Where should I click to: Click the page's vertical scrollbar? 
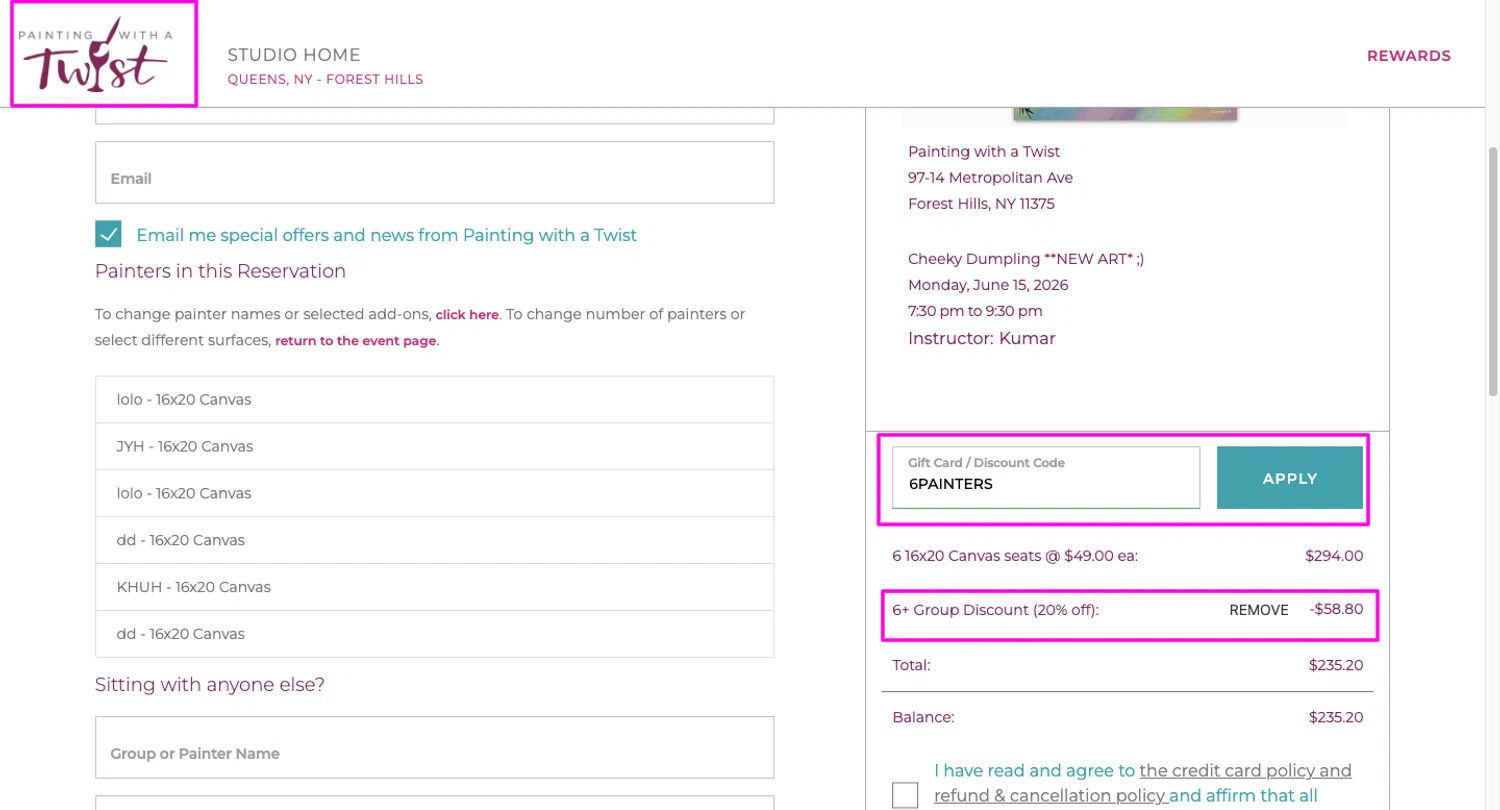point(1493,270)
